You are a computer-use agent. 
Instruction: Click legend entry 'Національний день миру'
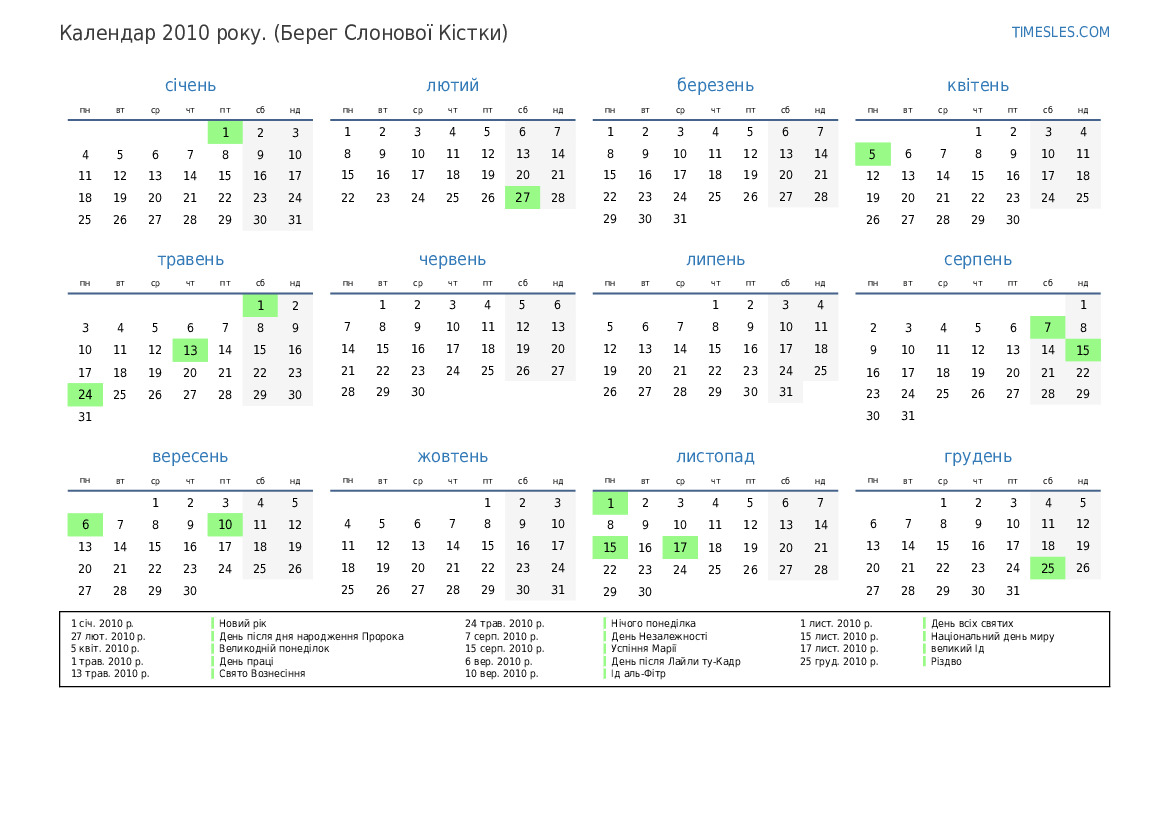point(992,636)
